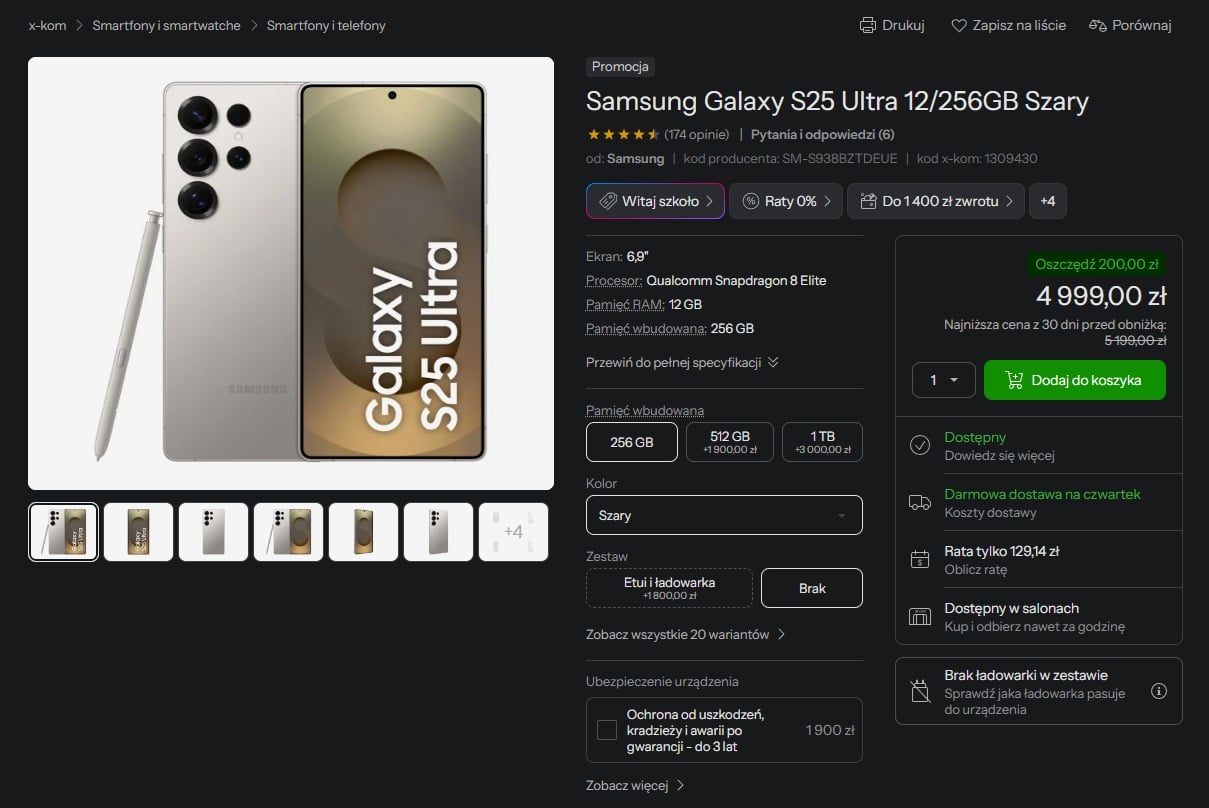
Task: Click the Pamięć RAM specification label
Action: [626, 304]
